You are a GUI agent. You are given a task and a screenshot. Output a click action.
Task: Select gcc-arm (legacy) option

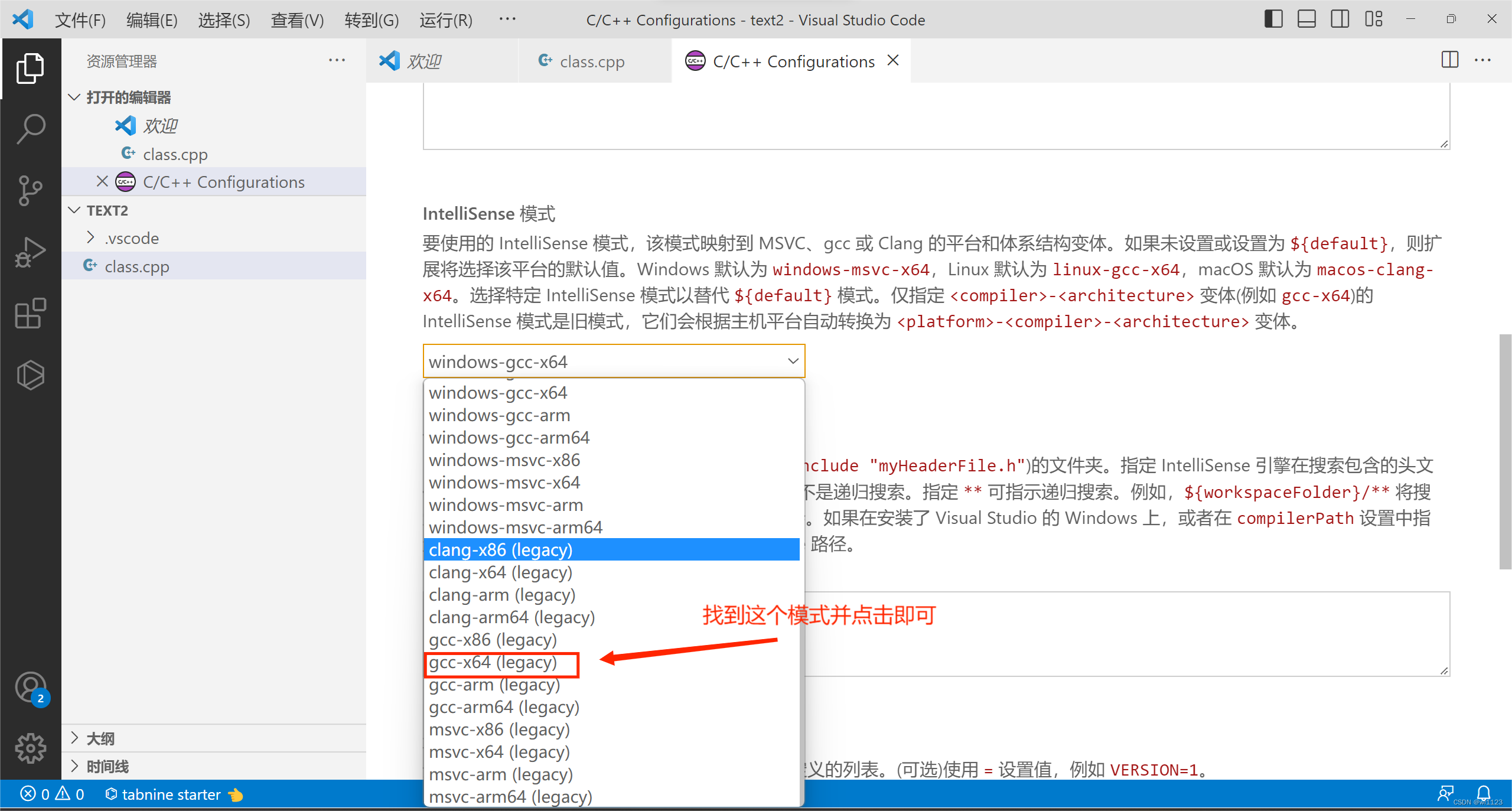[x=612, y=685]
